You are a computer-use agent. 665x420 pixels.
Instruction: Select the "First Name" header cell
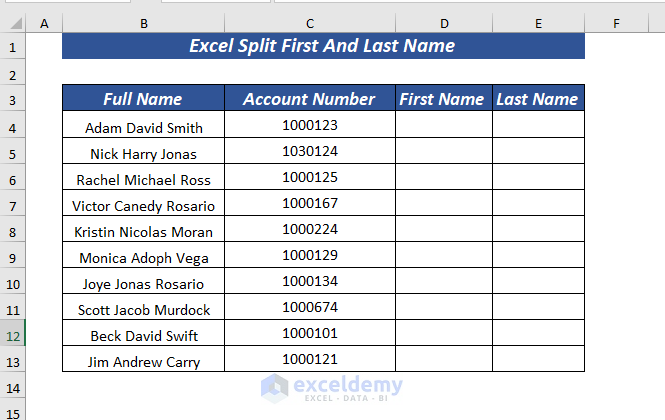[x=443, y=99]
